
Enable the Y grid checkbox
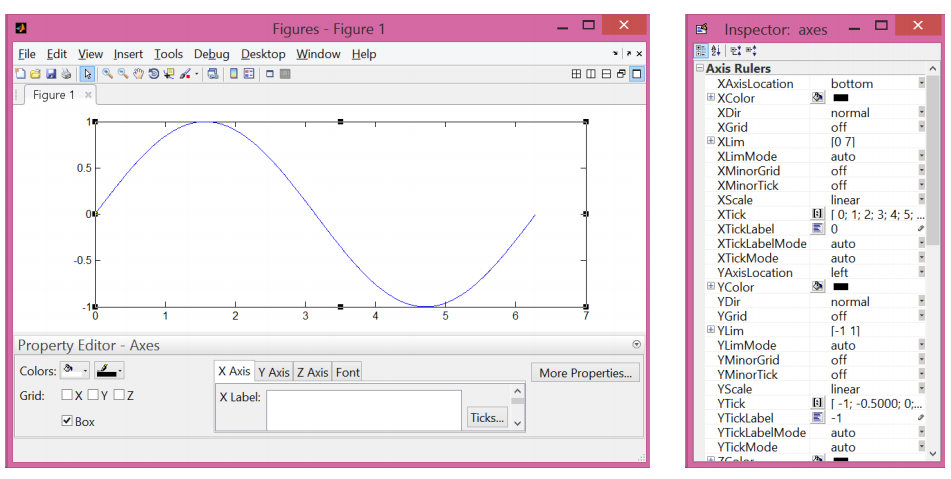(93, 395)
